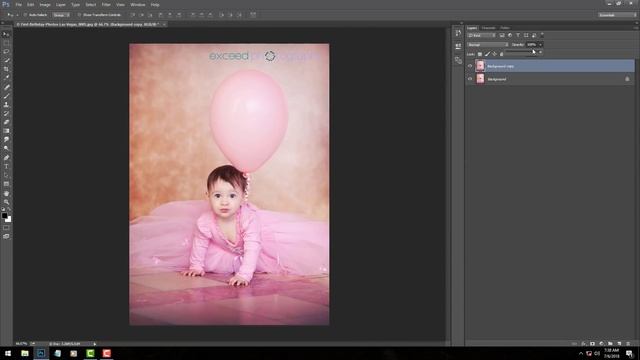The image size is (640, 360).
Task: Select the Dodge tool
Action: 6,148
